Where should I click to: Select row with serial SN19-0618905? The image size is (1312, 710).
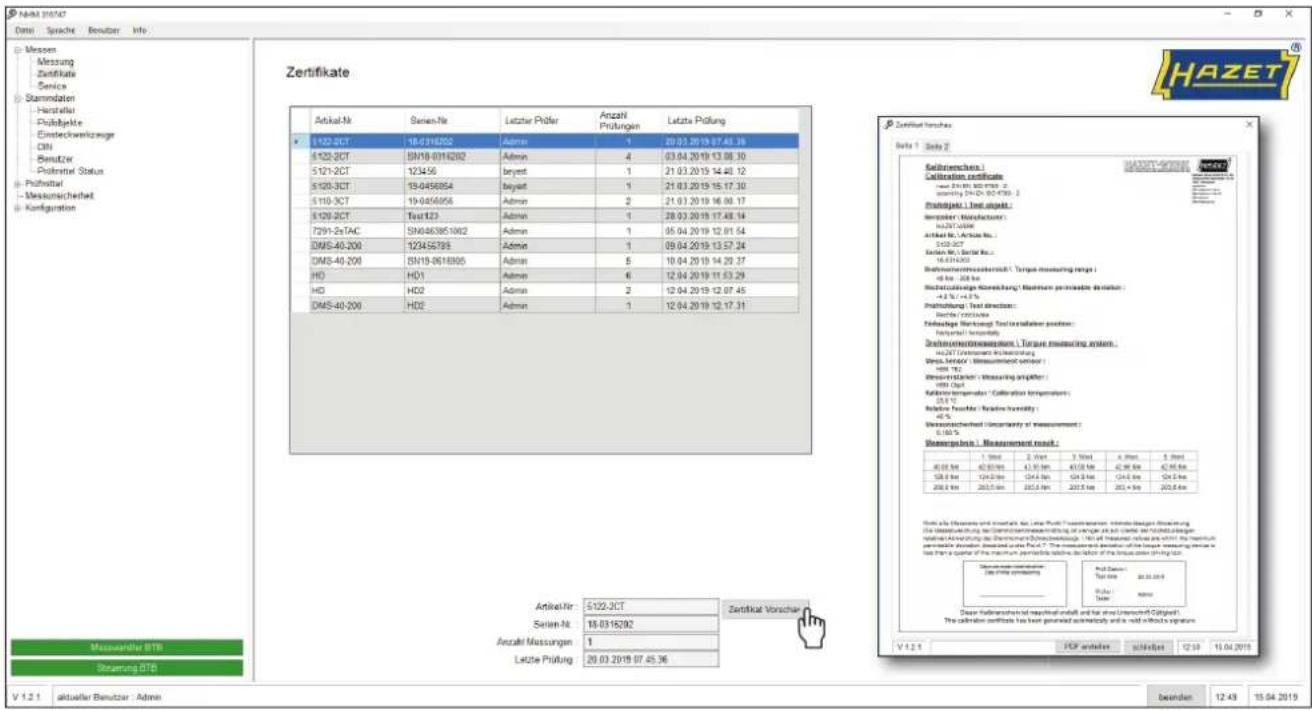click(545, 261)
